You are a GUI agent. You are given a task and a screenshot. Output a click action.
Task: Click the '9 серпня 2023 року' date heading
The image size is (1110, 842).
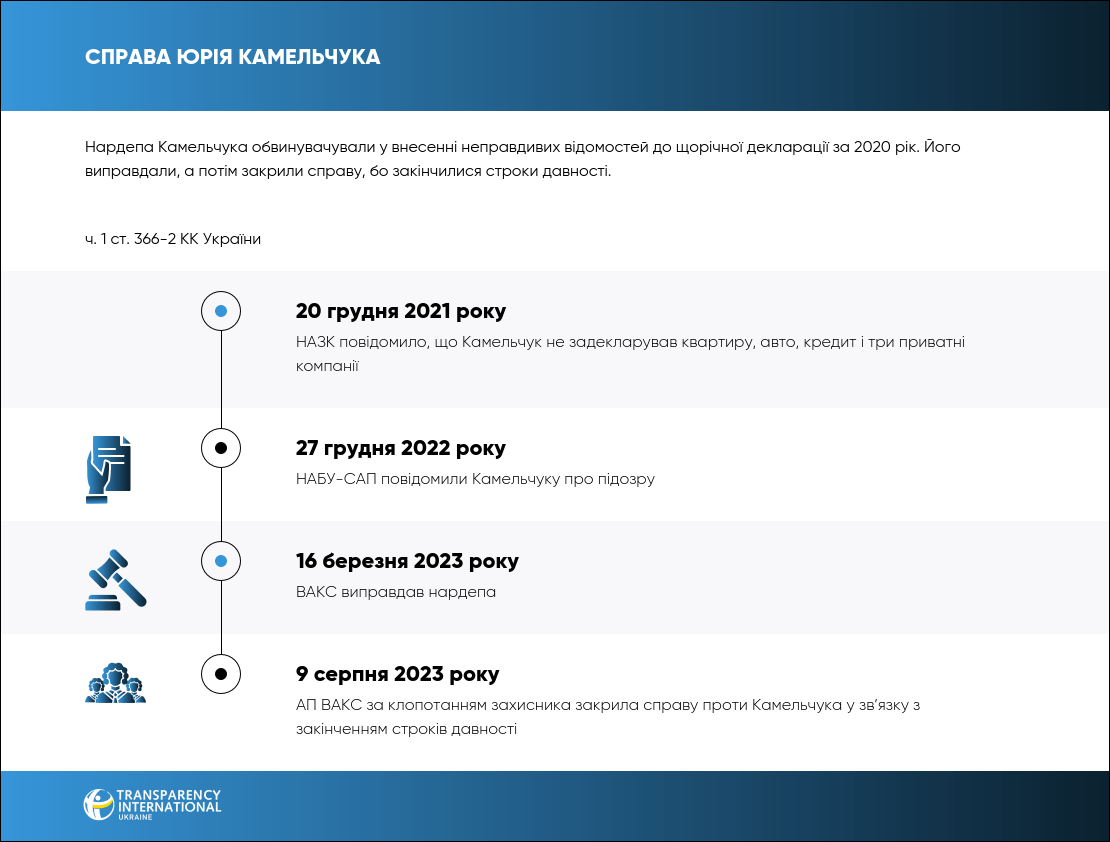point(397,674)
